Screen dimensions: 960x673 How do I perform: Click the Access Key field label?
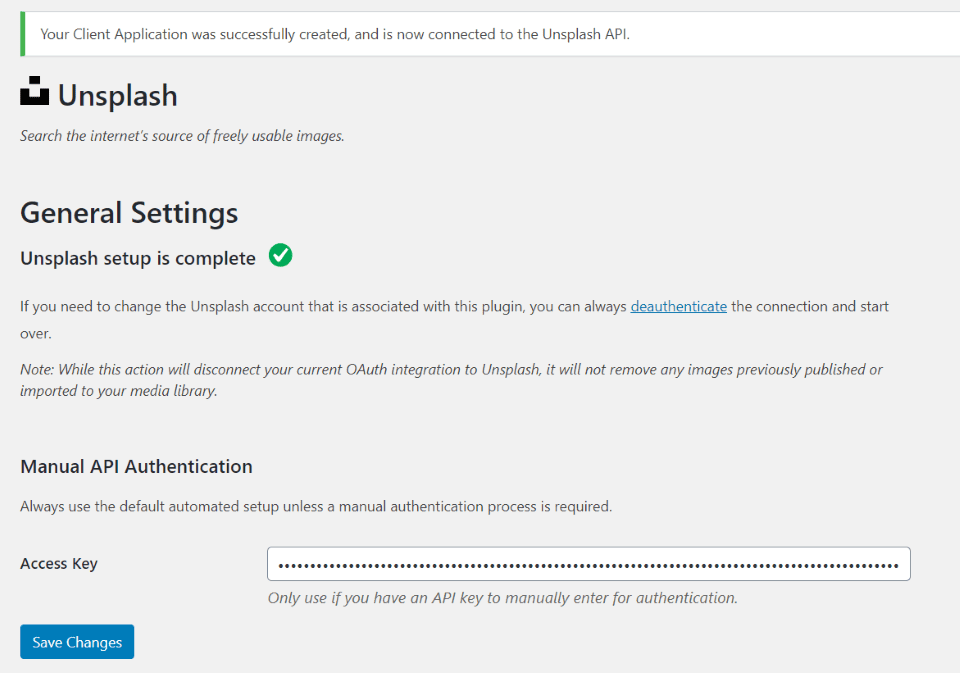tap(59, 563)
